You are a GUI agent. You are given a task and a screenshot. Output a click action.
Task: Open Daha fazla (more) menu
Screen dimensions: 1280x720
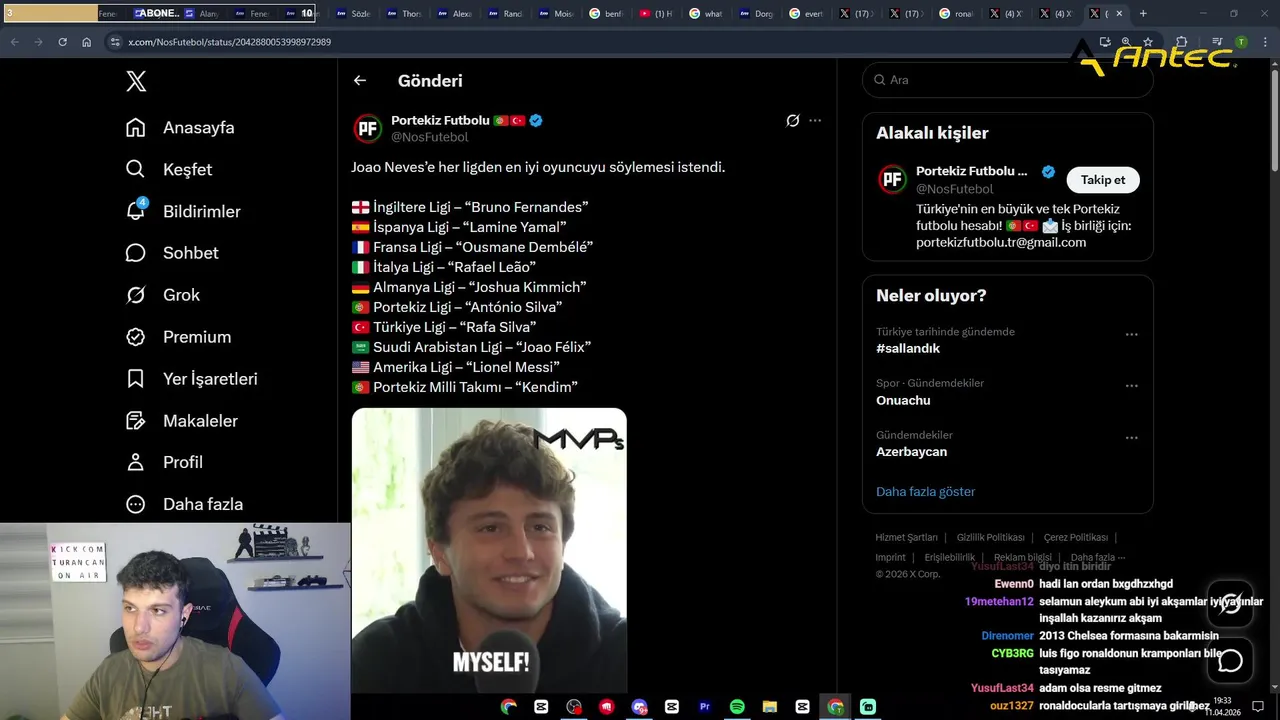[x=184, y=504]
